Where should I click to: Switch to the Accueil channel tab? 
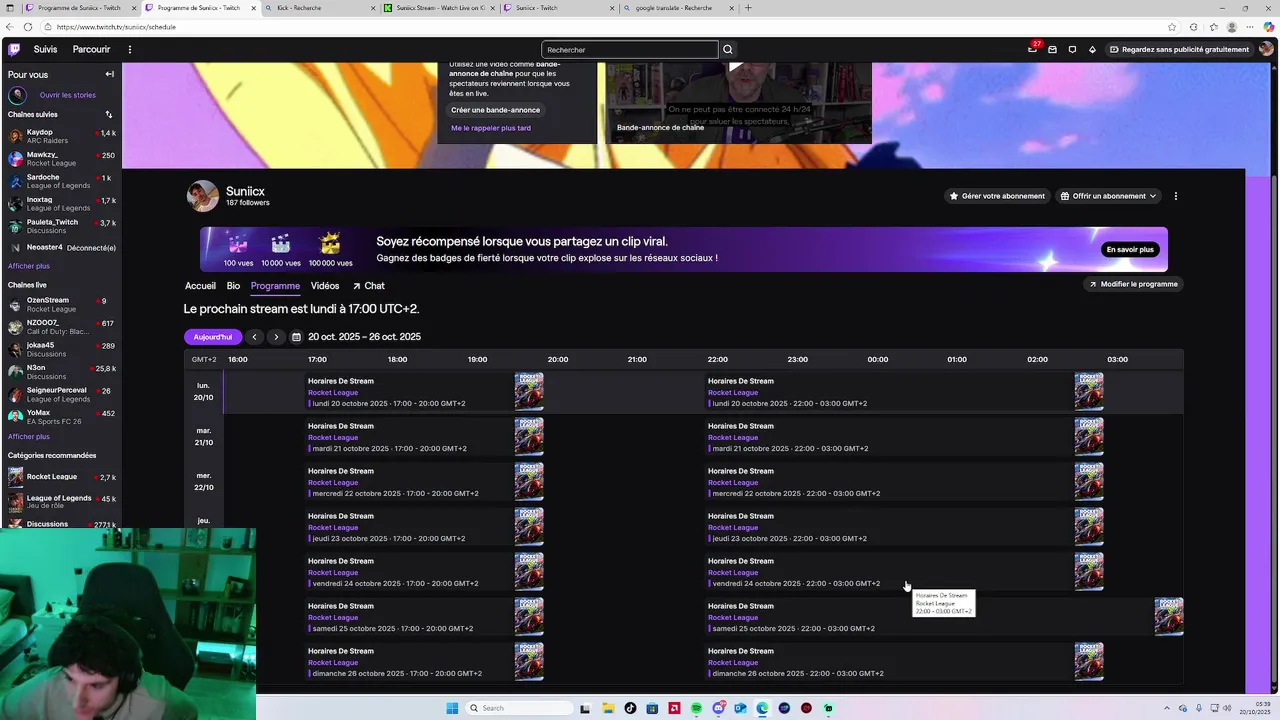point(200,286)
